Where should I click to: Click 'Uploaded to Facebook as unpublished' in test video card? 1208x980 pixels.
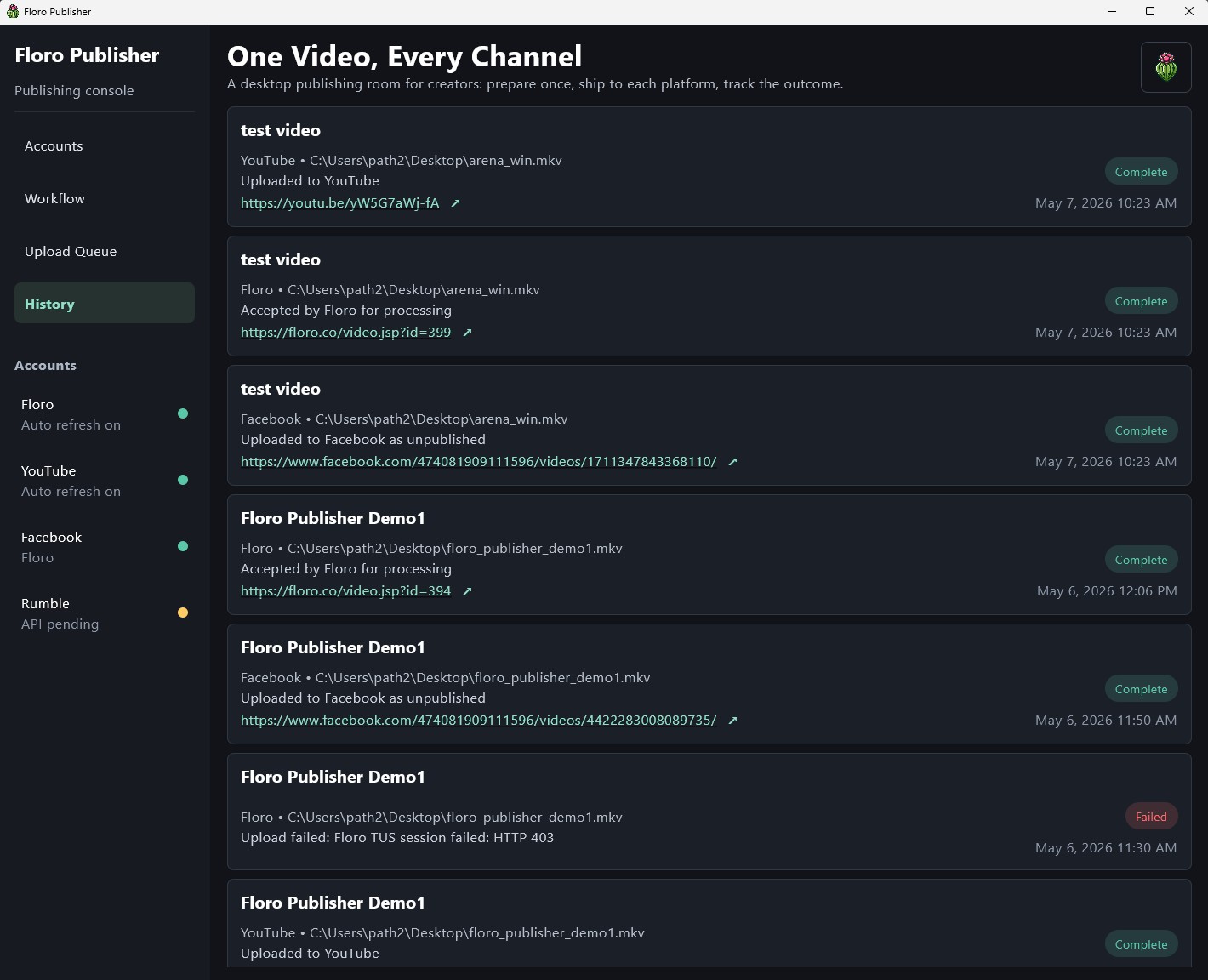363,440
